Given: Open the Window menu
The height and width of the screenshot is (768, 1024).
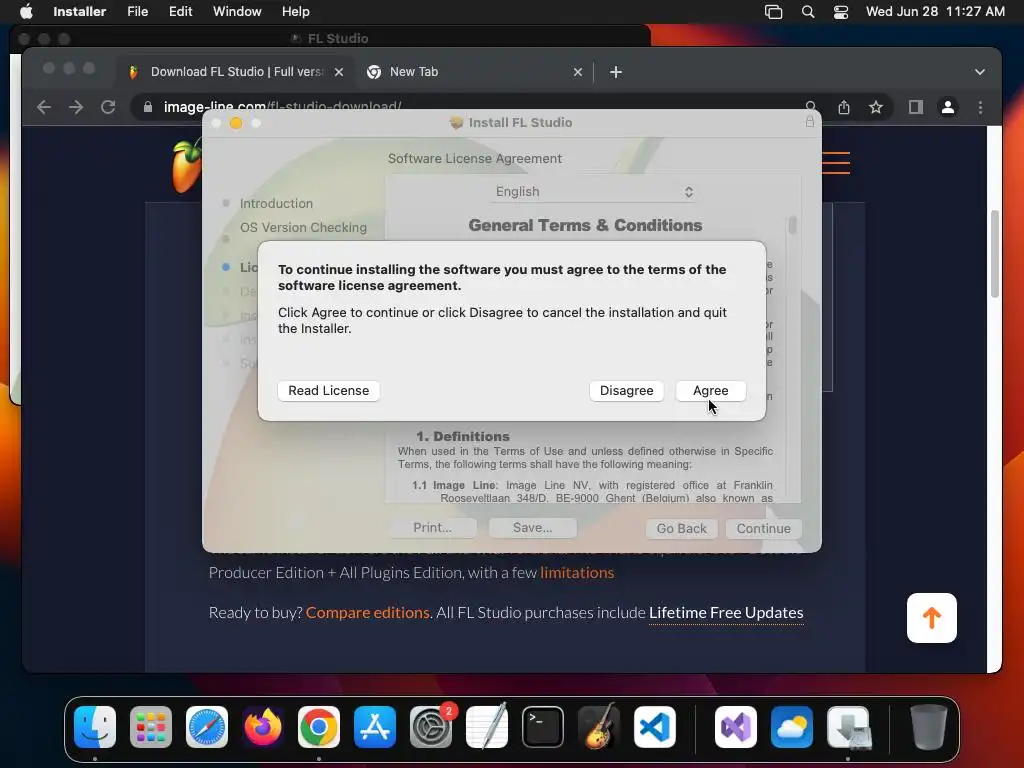Looking at the screenshot, I should tap(237, 11).
